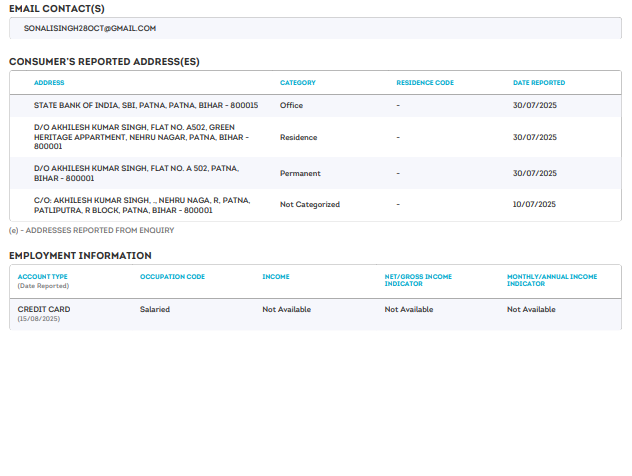Click the email address SONALISINGH28OCT@GMAIL.COM
The height and width of the screenshot is (476, 632).
click(89, 29)
